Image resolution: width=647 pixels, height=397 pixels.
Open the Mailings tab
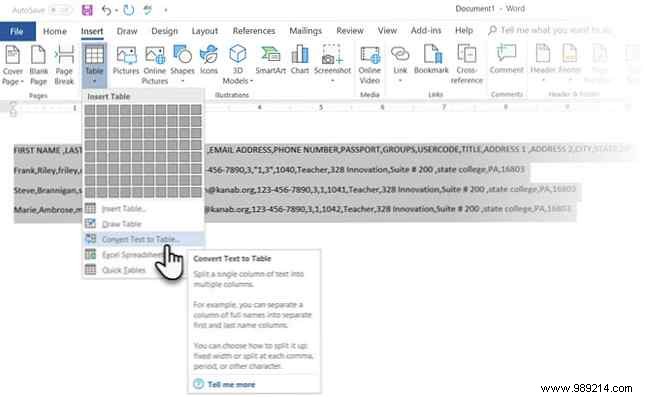point(305,31)
